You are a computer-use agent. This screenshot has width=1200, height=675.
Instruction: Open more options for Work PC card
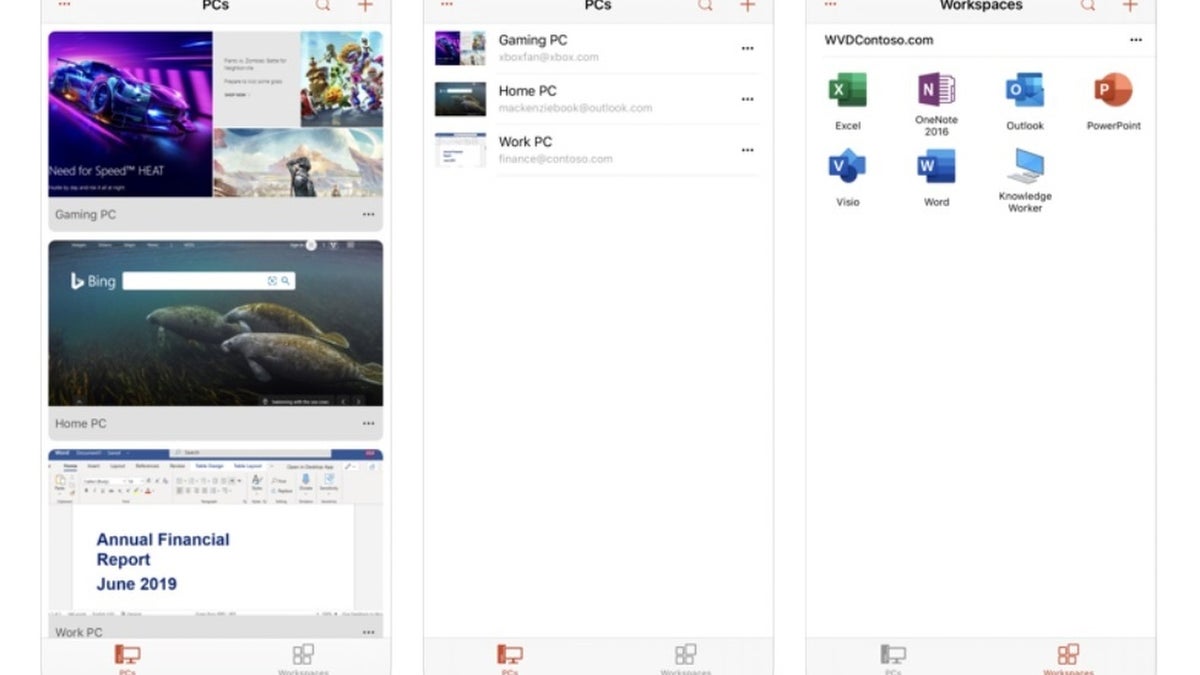pyautogui.click(x=369, y=632)
